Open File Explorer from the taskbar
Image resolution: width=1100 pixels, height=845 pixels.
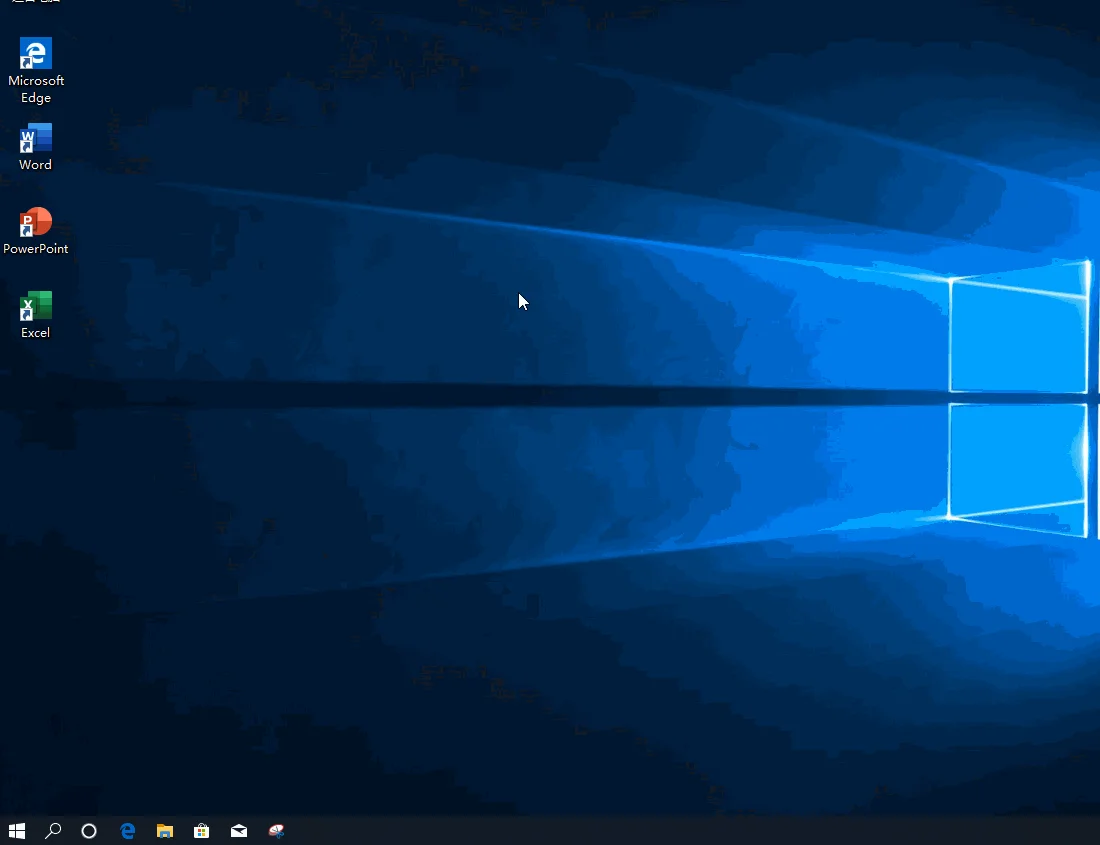click(x=165, y=830)
